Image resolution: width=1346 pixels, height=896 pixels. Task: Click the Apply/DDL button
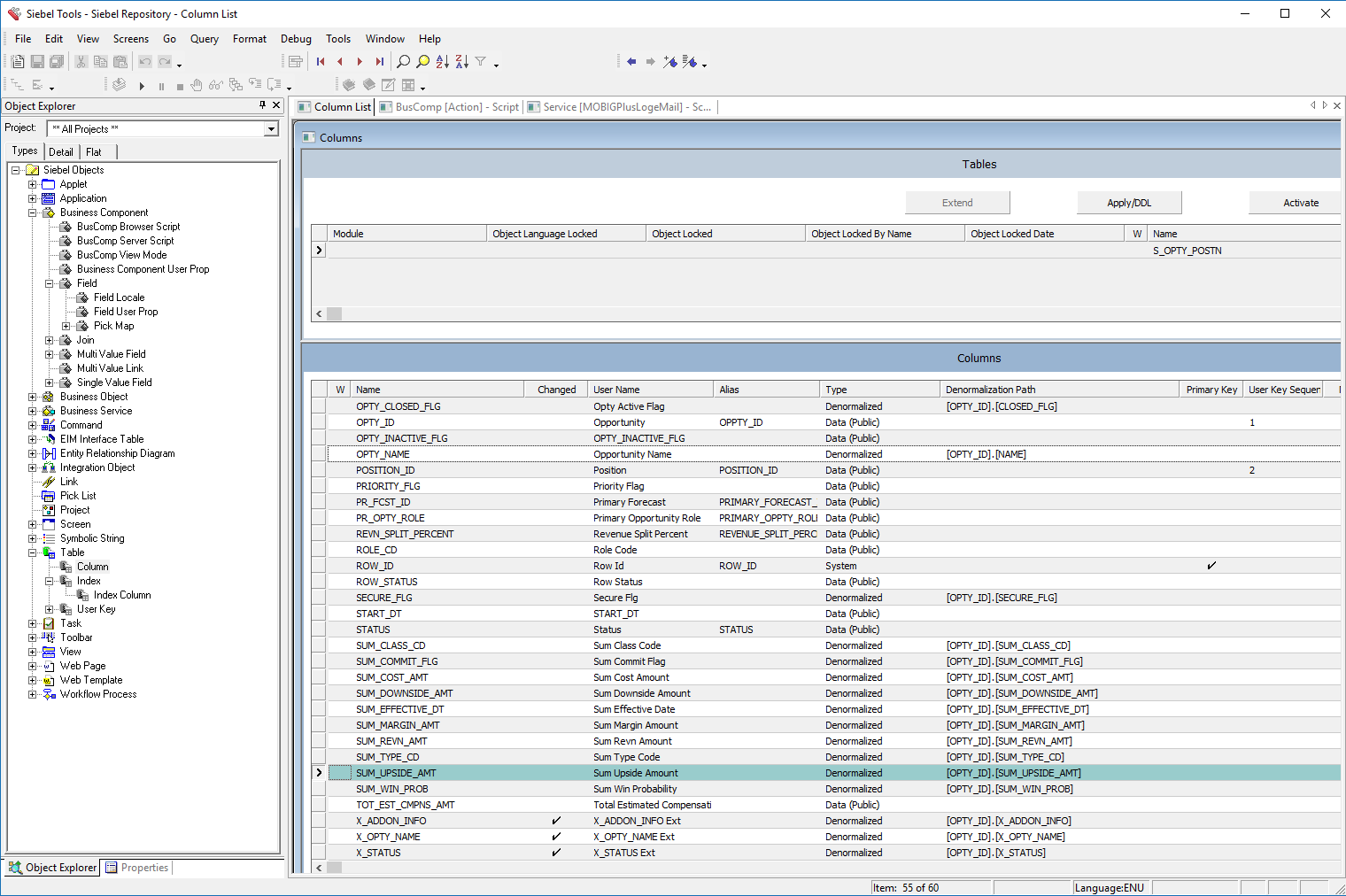coord(1129,203)
